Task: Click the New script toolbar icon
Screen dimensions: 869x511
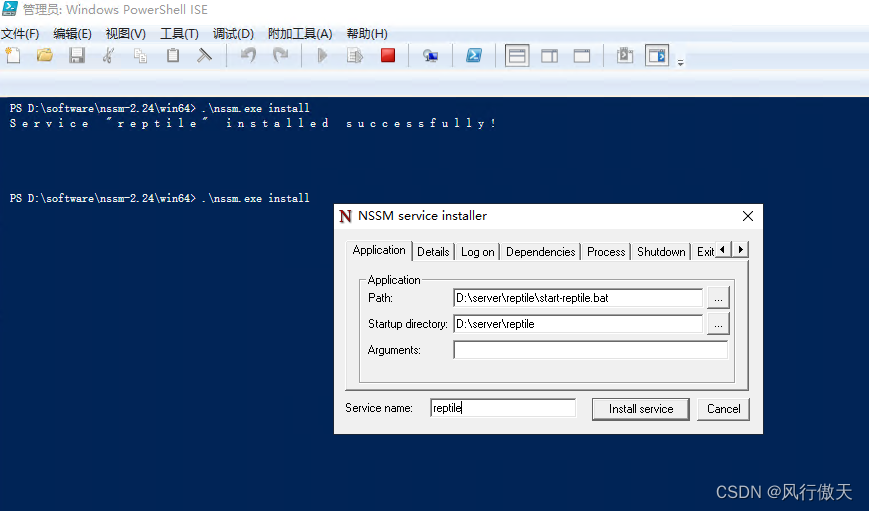Action: tap(13, 55)
